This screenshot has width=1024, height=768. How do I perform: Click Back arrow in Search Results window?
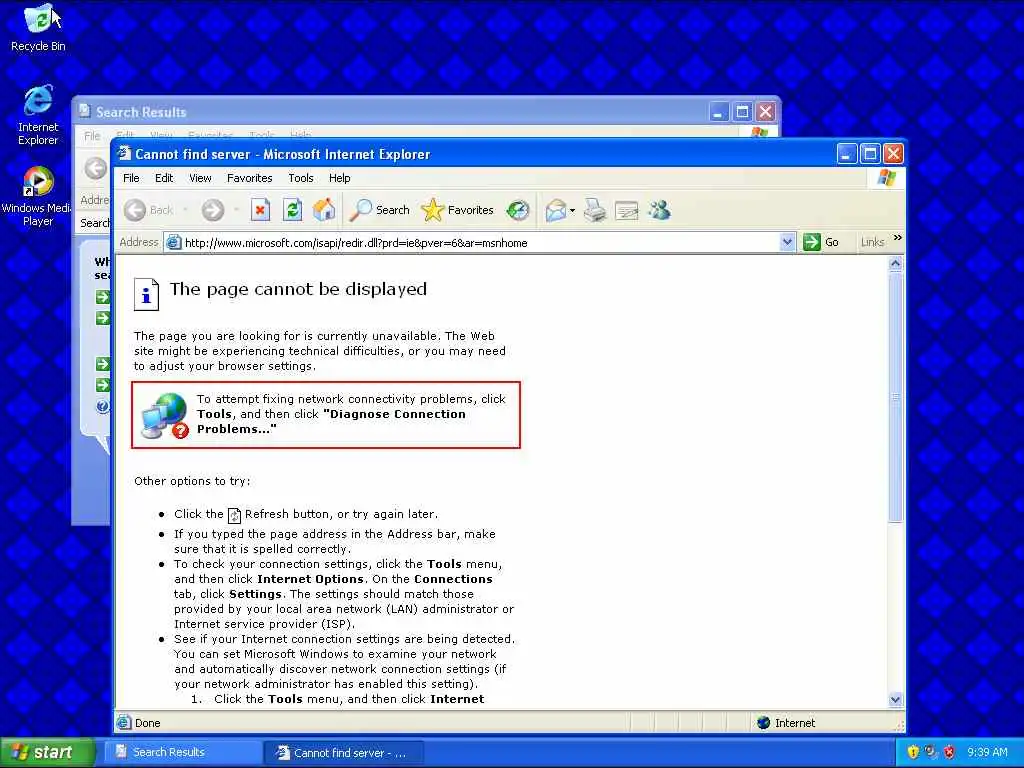click(x=95, y=168)
